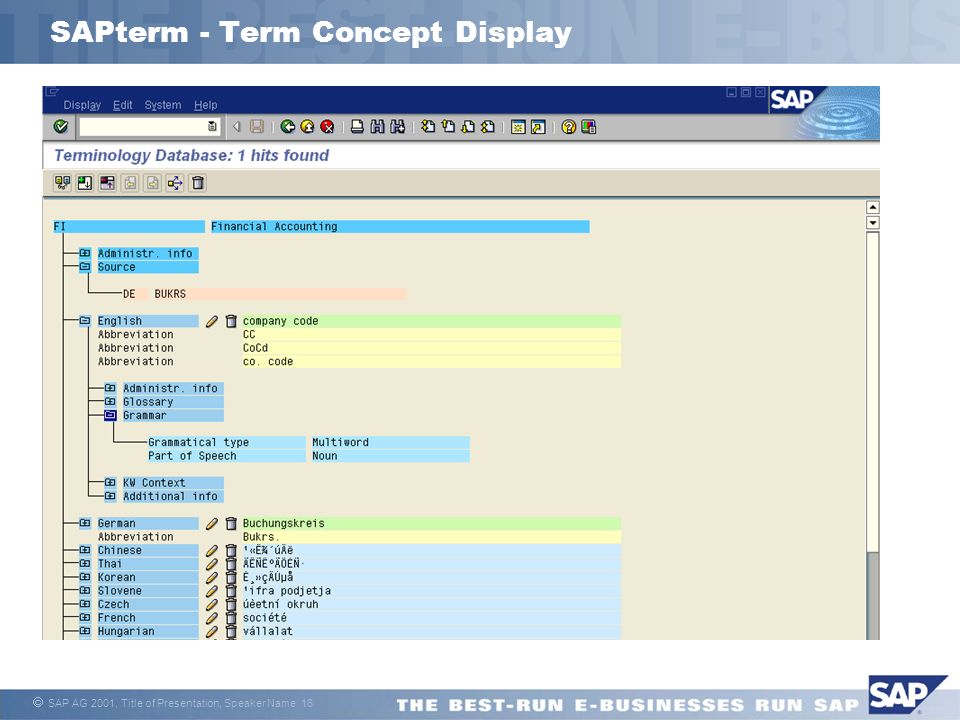Viewport: 960px width, 720px height.
Task: Click the yellow Help question mark icon
Action: (x=569, y=127)
